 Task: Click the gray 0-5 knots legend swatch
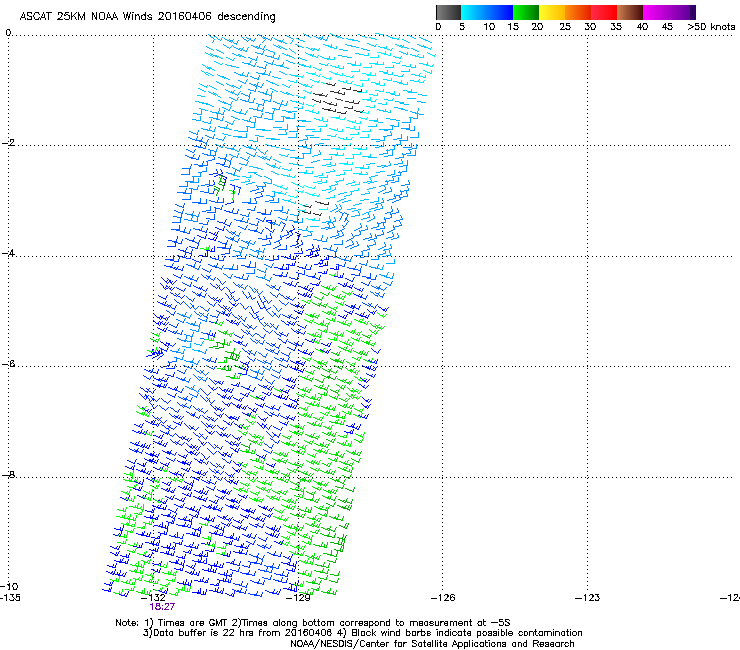point(448,12)
